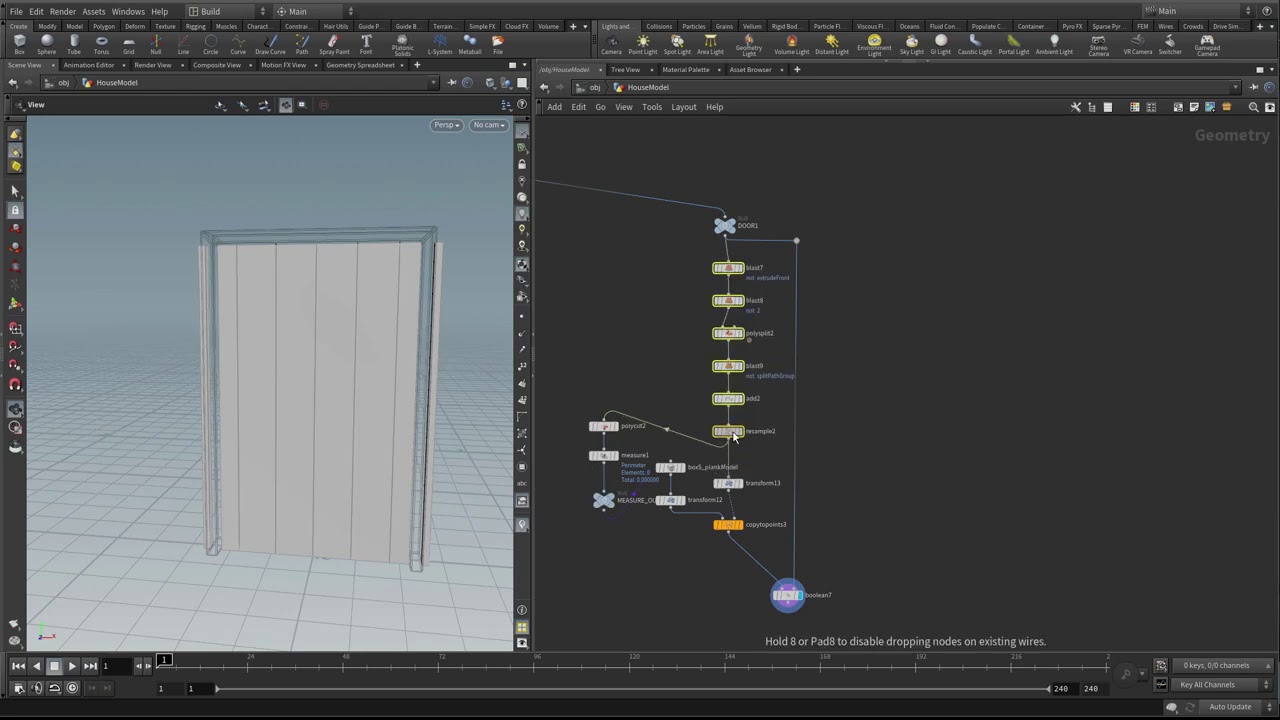This screenshot has width=1280, height=720.
Task: Open the Add menu in network editor
Action: click(x=554, y=107)
